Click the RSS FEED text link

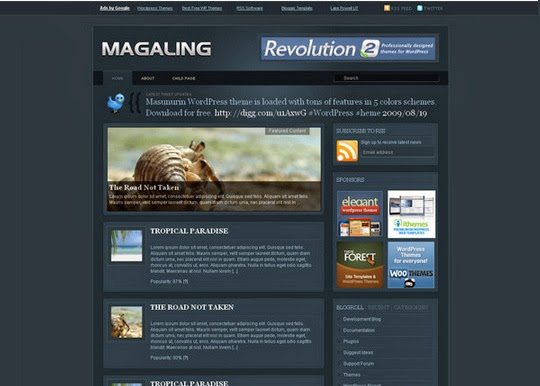402,8
